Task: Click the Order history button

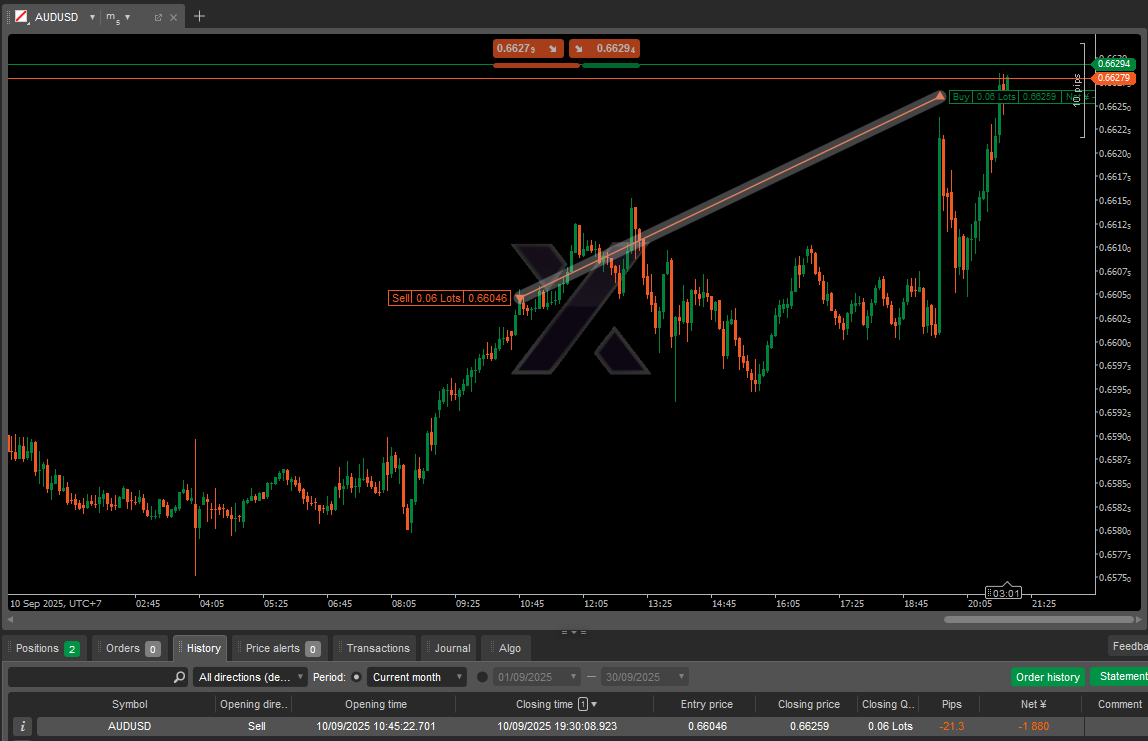Action: click(x=1047, y=677)
